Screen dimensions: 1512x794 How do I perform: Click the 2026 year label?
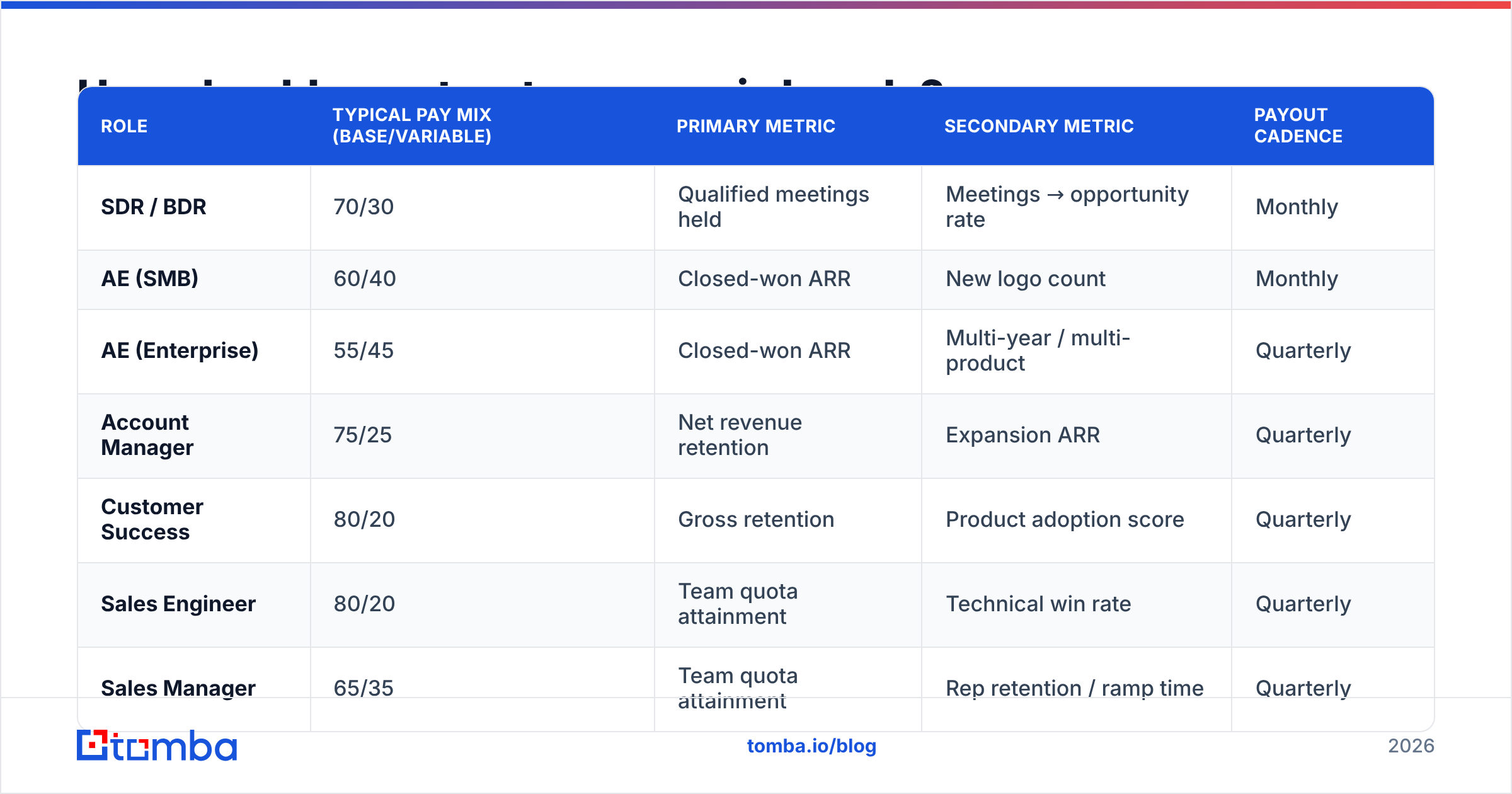(x=1411, y=746)
